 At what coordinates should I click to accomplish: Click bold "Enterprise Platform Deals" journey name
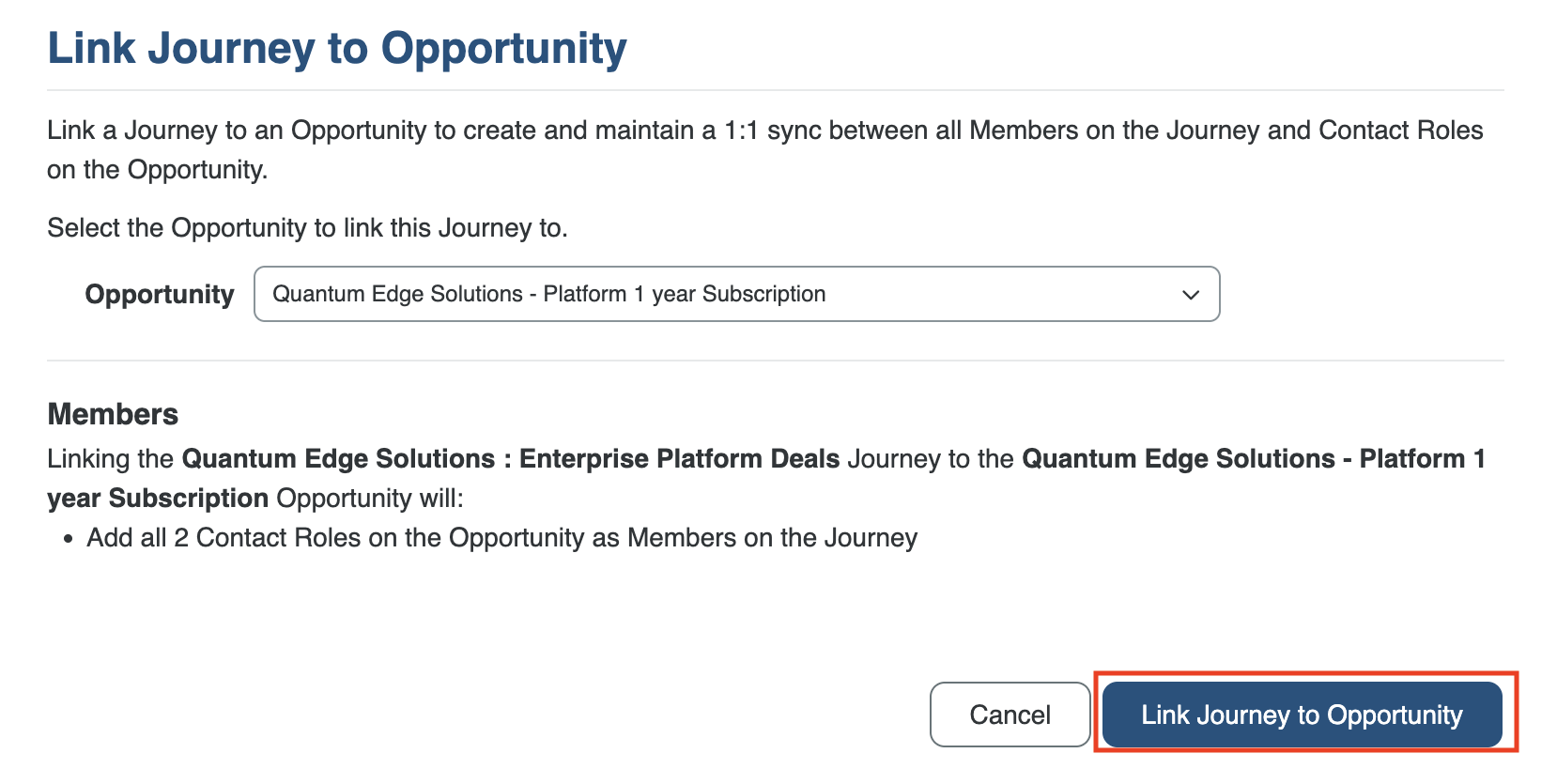tap(679, 458)
